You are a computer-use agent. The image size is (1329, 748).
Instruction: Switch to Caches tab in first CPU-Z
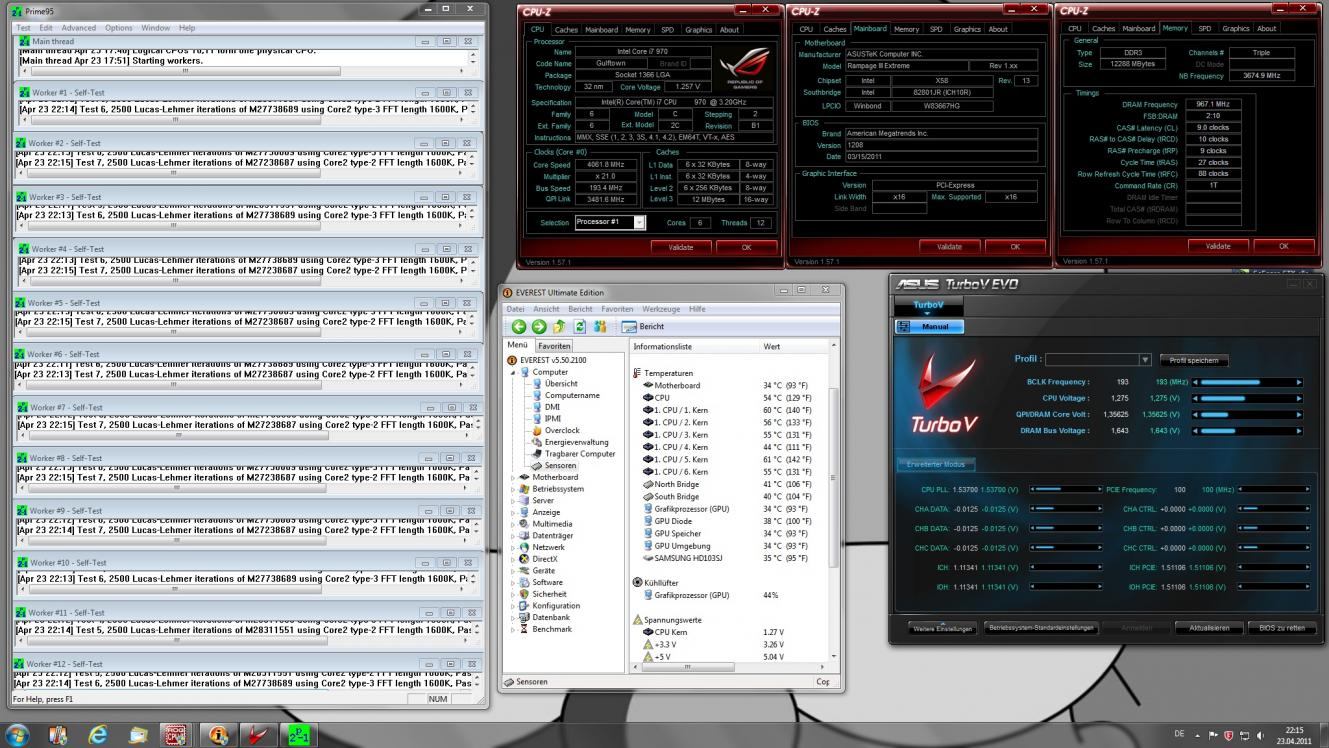coord(566,29)
